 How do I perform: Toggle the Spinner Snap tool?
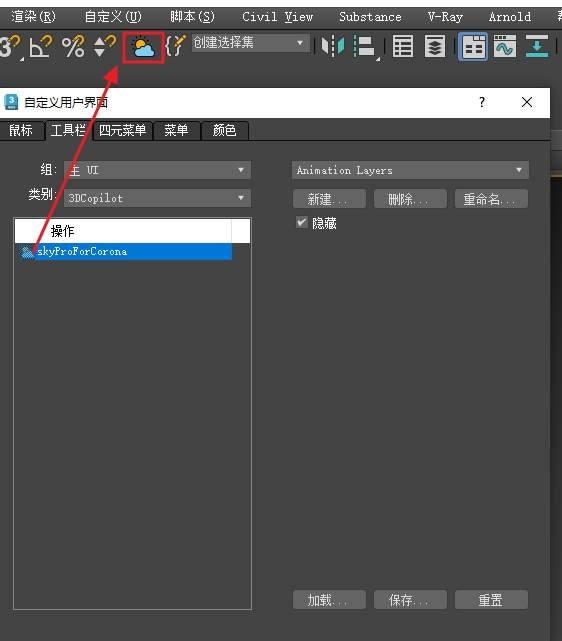click(x=105, y=46)
